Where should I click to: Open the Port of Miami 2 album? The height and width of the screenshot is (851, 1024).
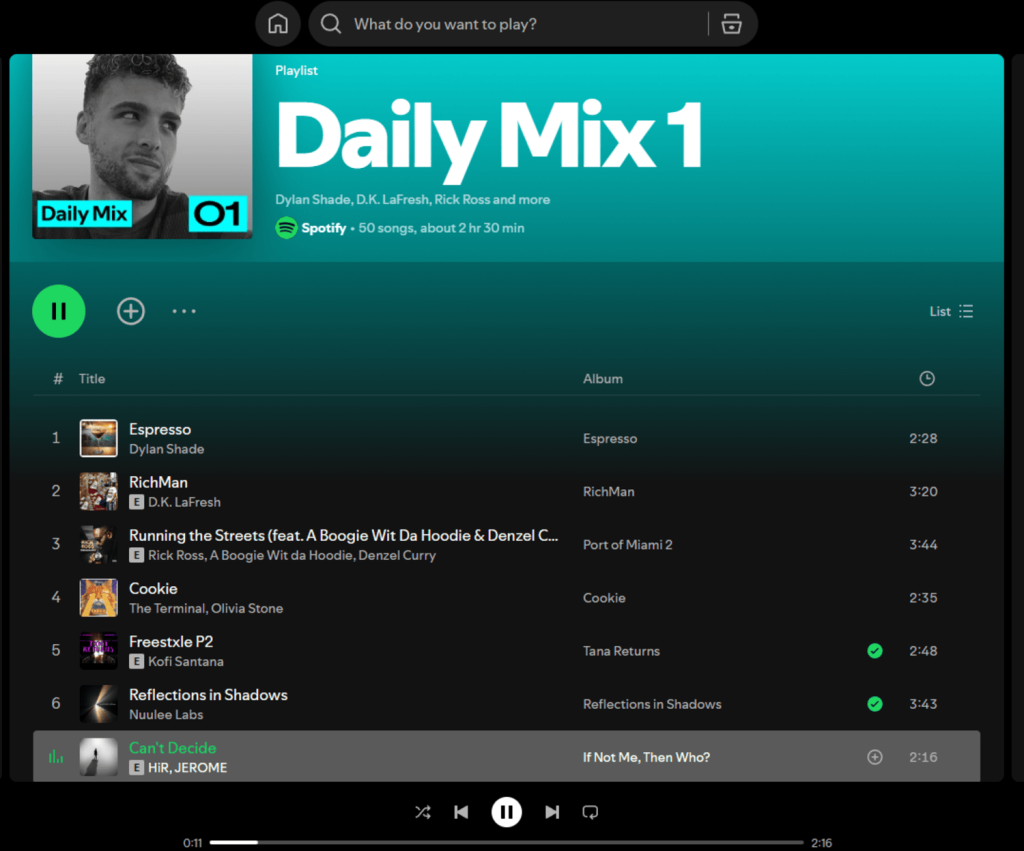tap(628, 545)
